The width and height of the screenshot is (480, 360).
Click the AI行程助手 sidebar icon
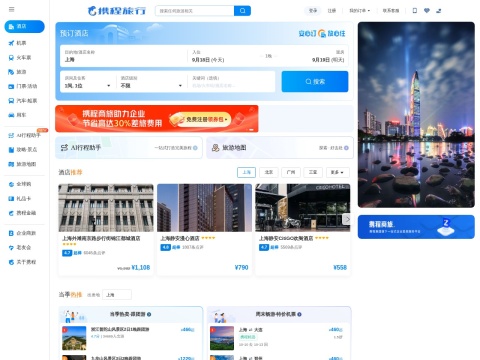click(11, 135)
